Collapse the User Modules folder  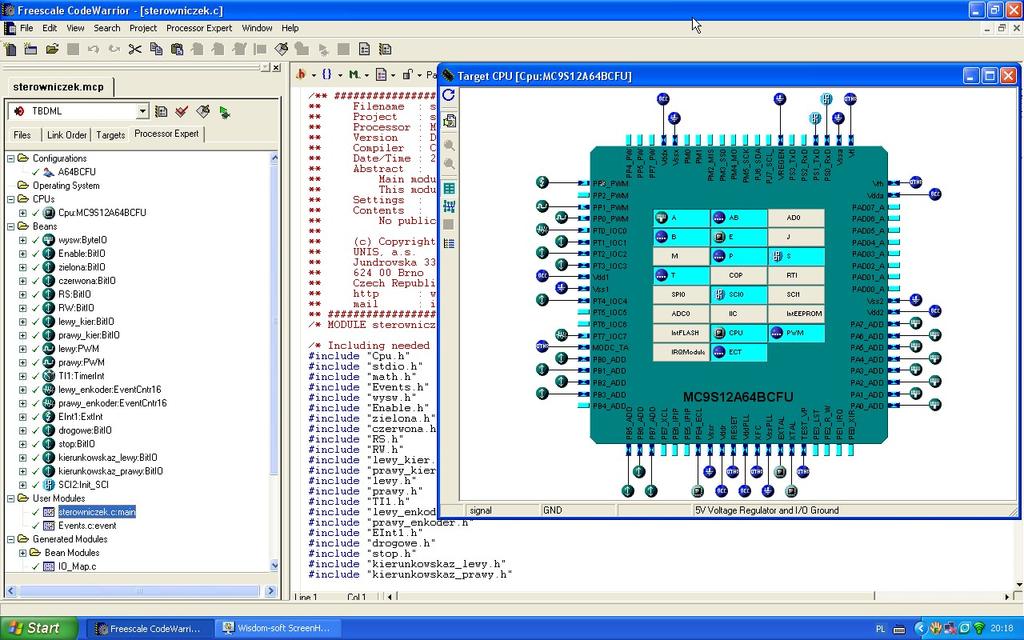coord(10,498)
